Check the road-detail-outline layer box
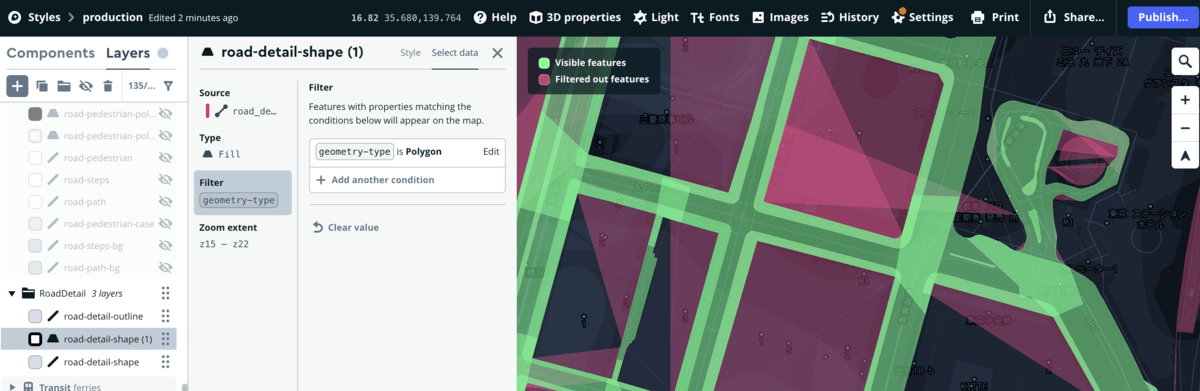Image resolution: width=1200 pixels, height=391 pixels. pyautogui.click(x=35, y=316)
